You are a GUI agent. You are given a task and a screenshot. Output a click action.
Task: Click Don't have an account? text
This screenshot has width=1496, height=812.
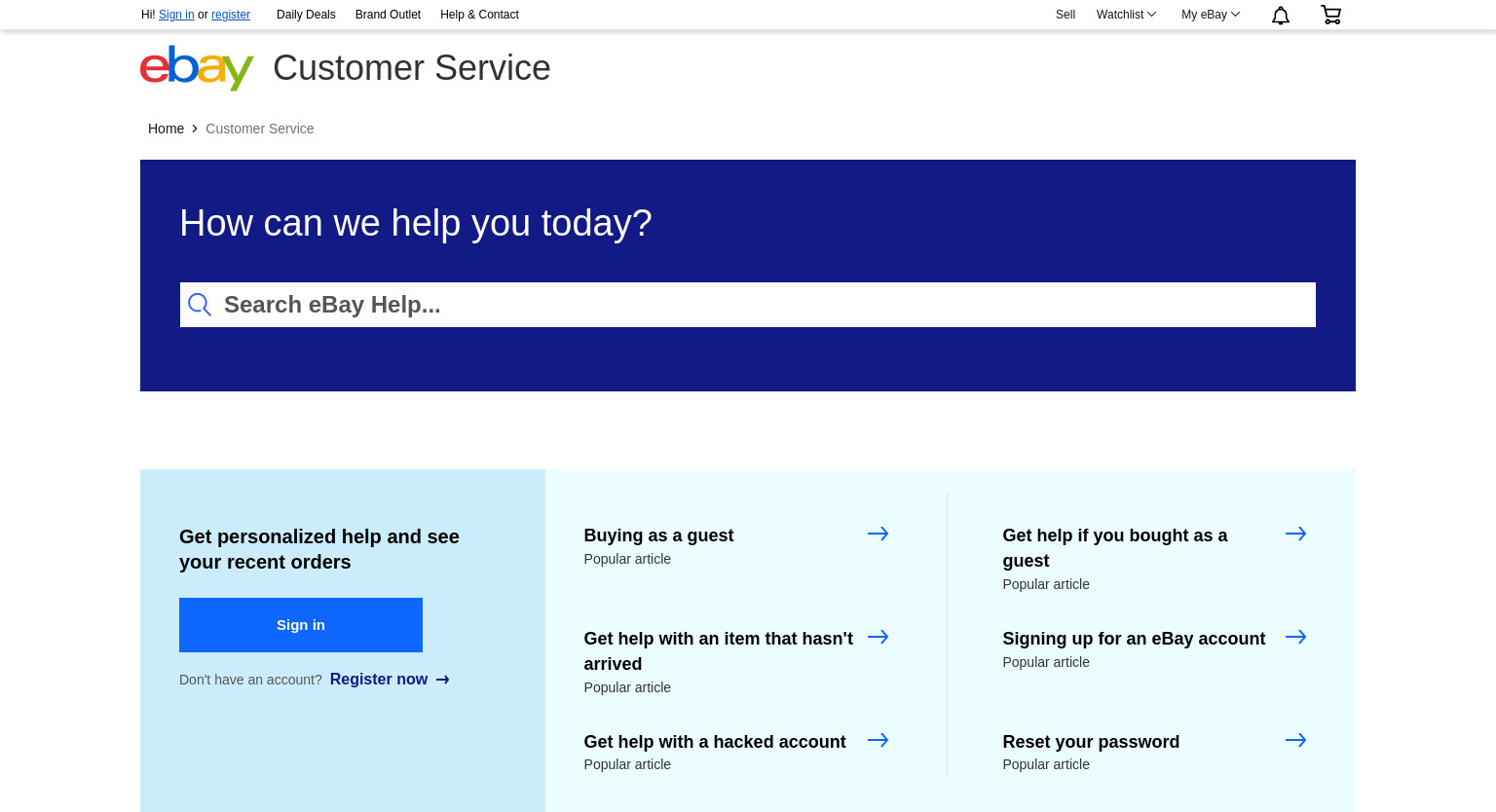pyautogui.click(x=250, y=680)
